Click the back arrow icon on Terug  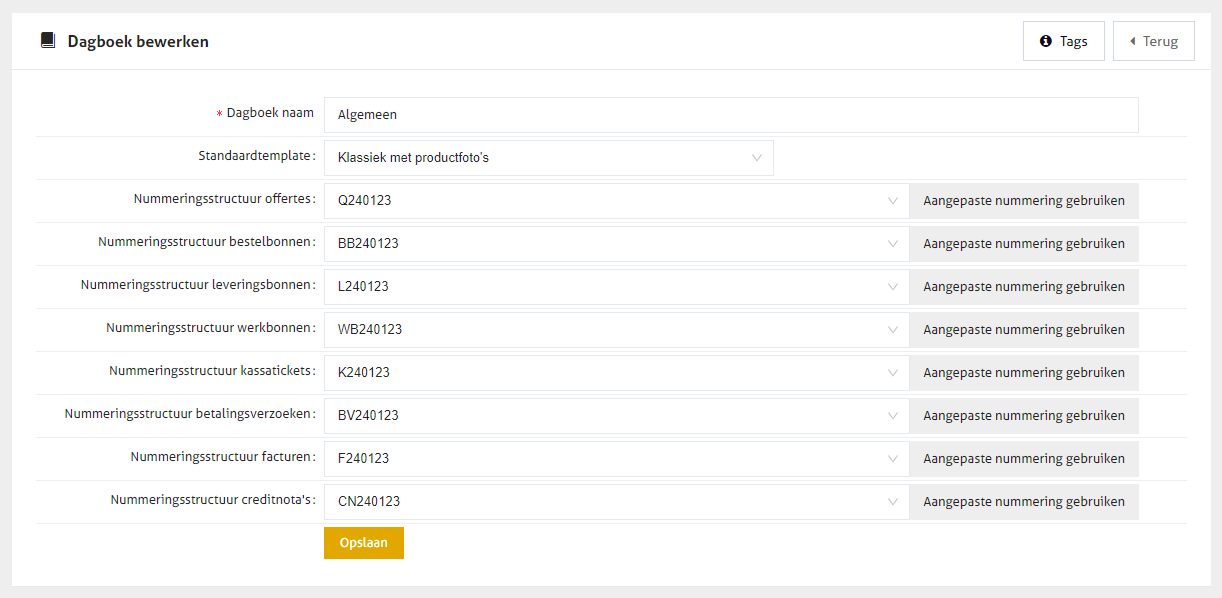1133,41
